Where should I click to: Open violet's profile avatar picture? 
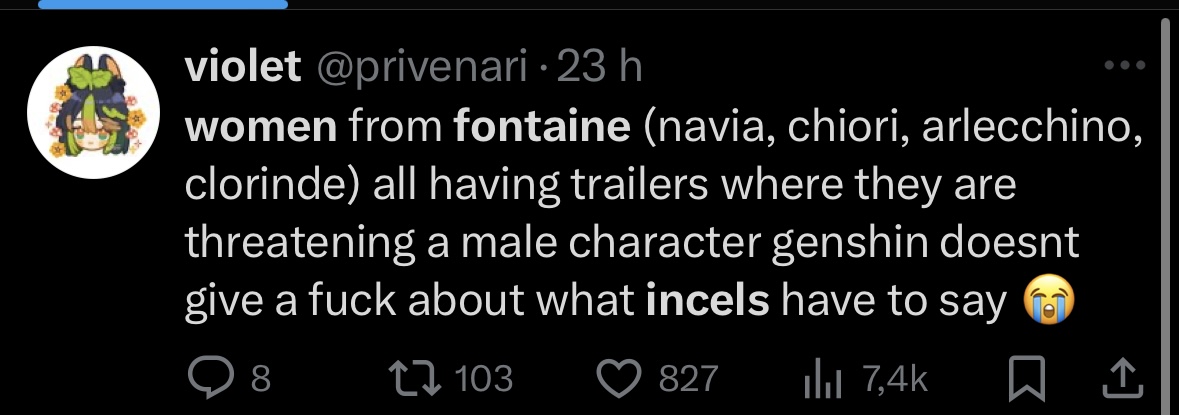coord(88,117)
